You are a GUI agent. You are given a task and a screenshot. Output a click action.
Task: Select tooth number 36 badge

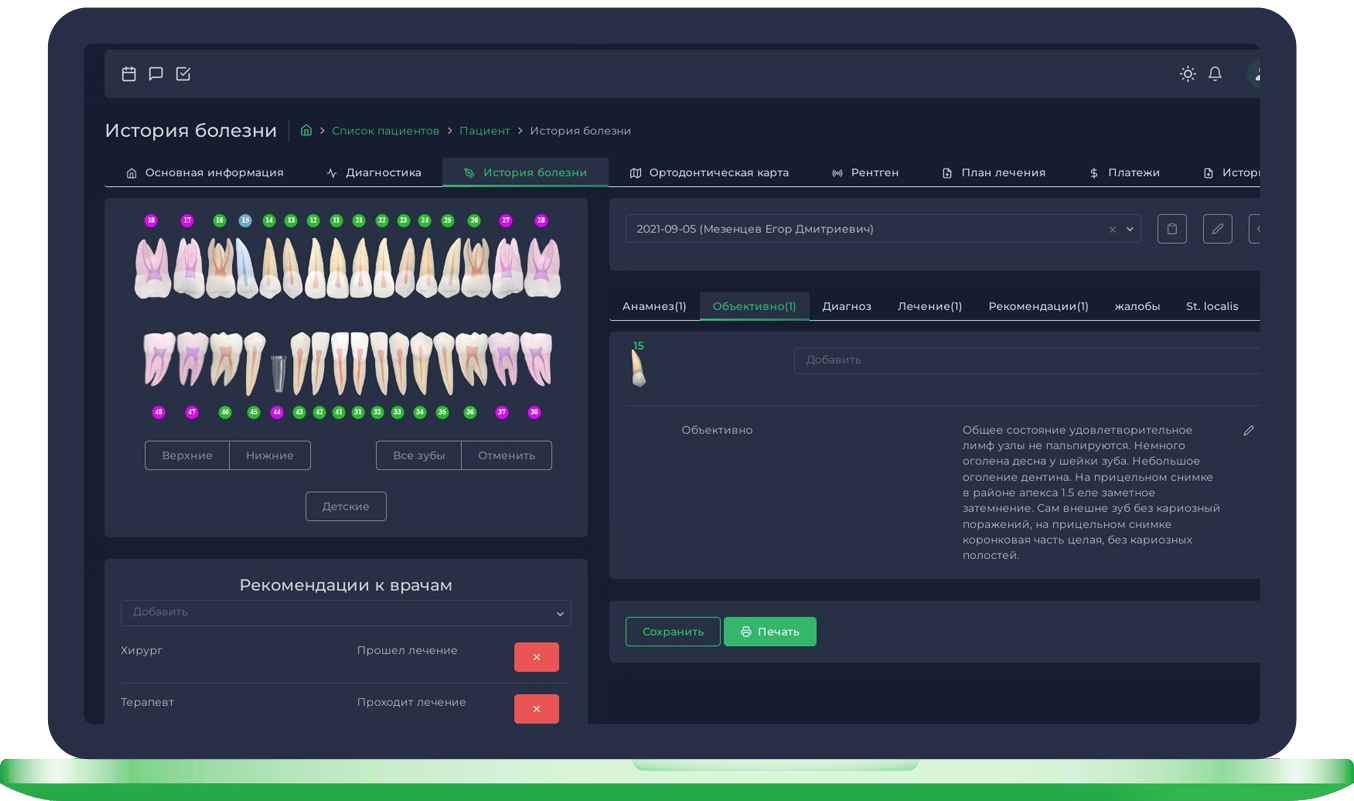470,412
